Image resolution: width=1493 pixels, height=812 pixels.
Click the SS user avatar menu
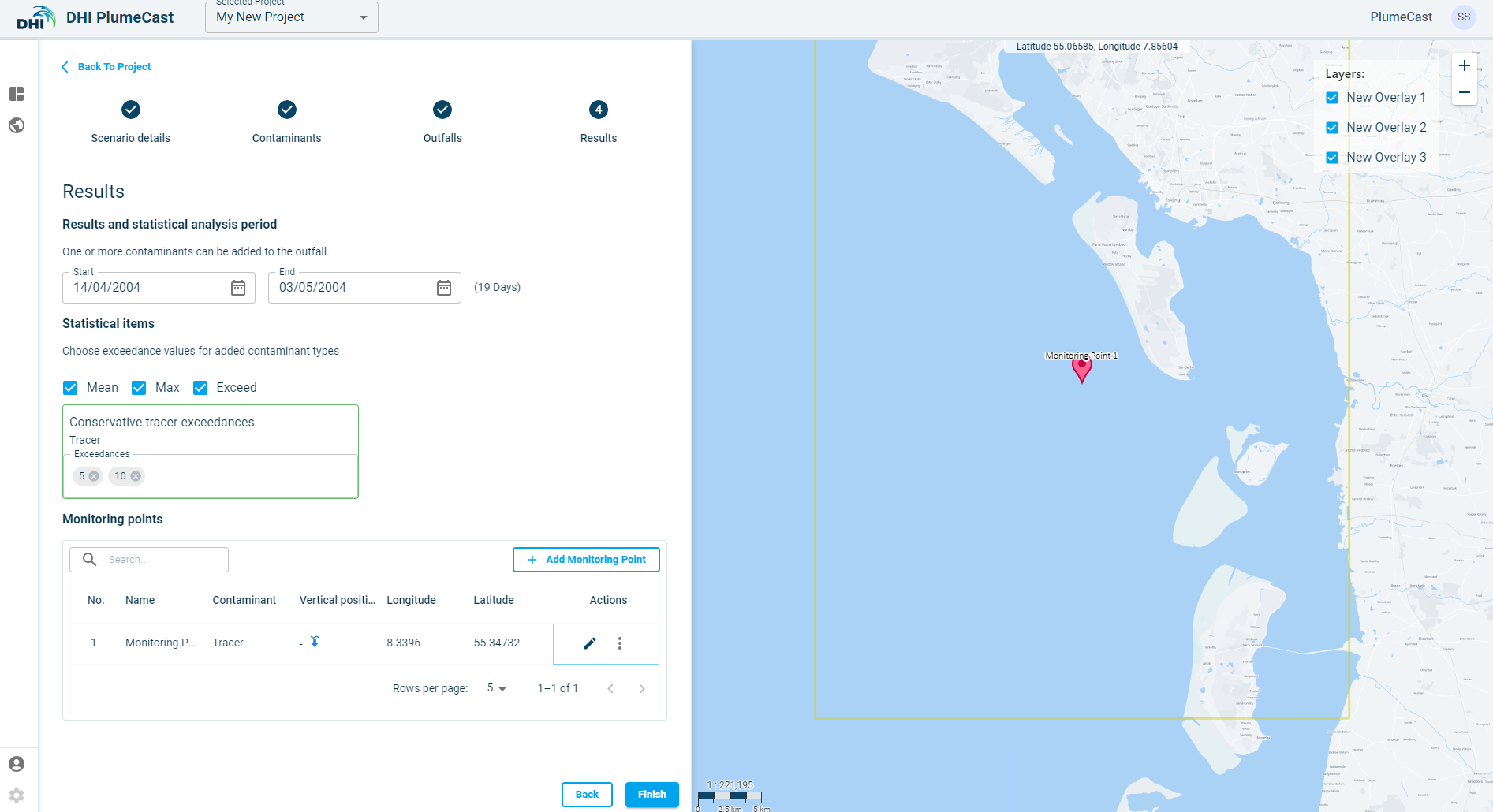point(1463,17)
